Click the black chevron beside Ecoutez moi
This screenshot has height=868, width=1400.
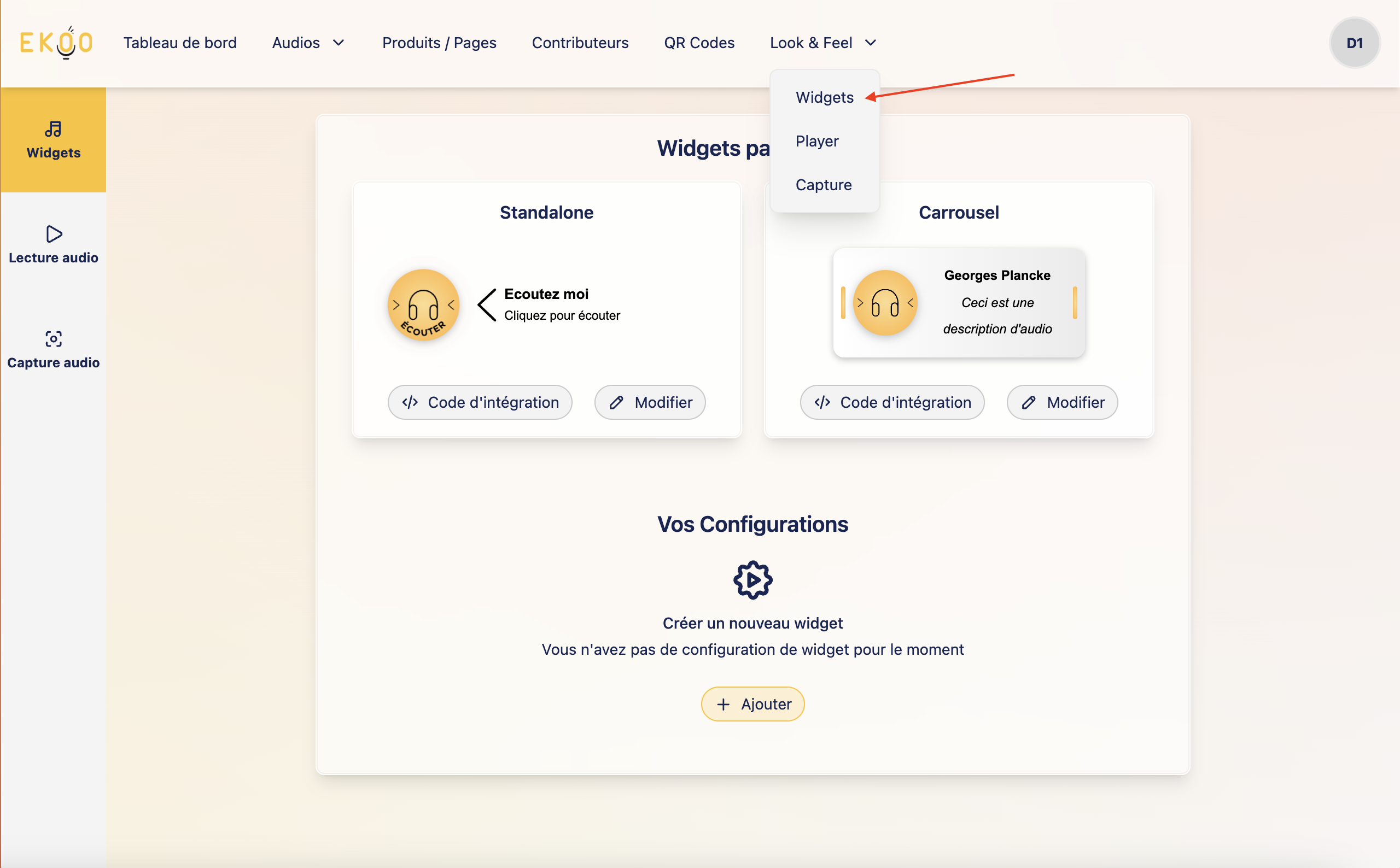(487, 305)
